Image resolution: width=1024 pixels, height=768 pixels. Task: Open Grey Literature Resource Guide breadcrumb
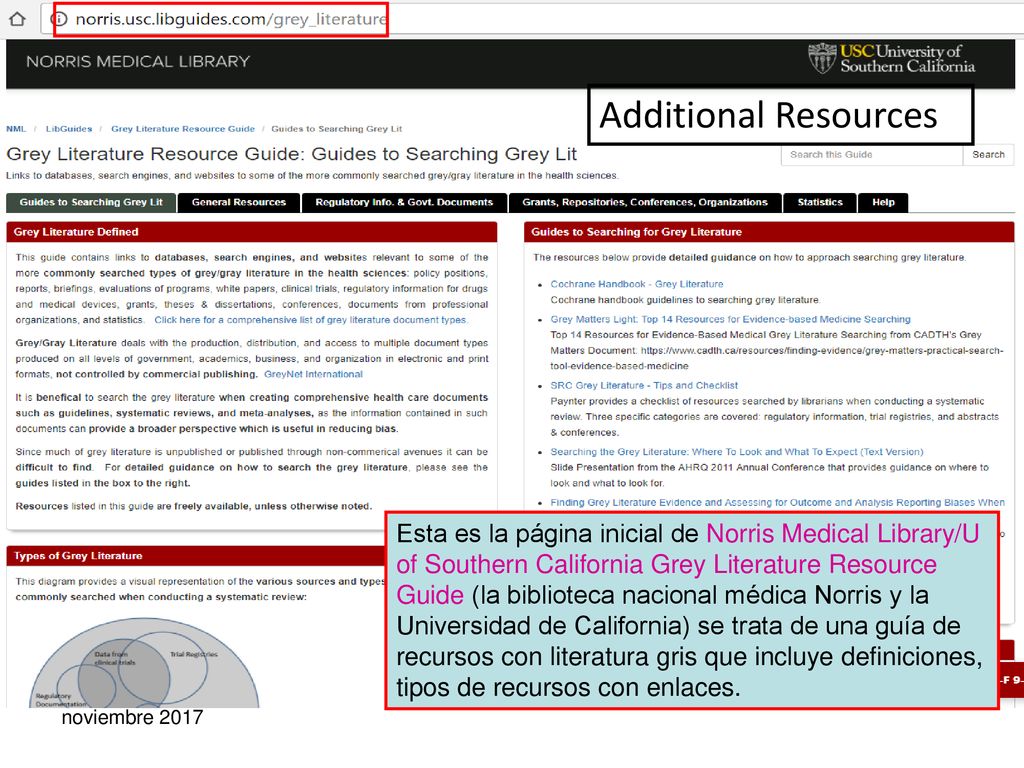pyautogui.click(x=183, y=129)
